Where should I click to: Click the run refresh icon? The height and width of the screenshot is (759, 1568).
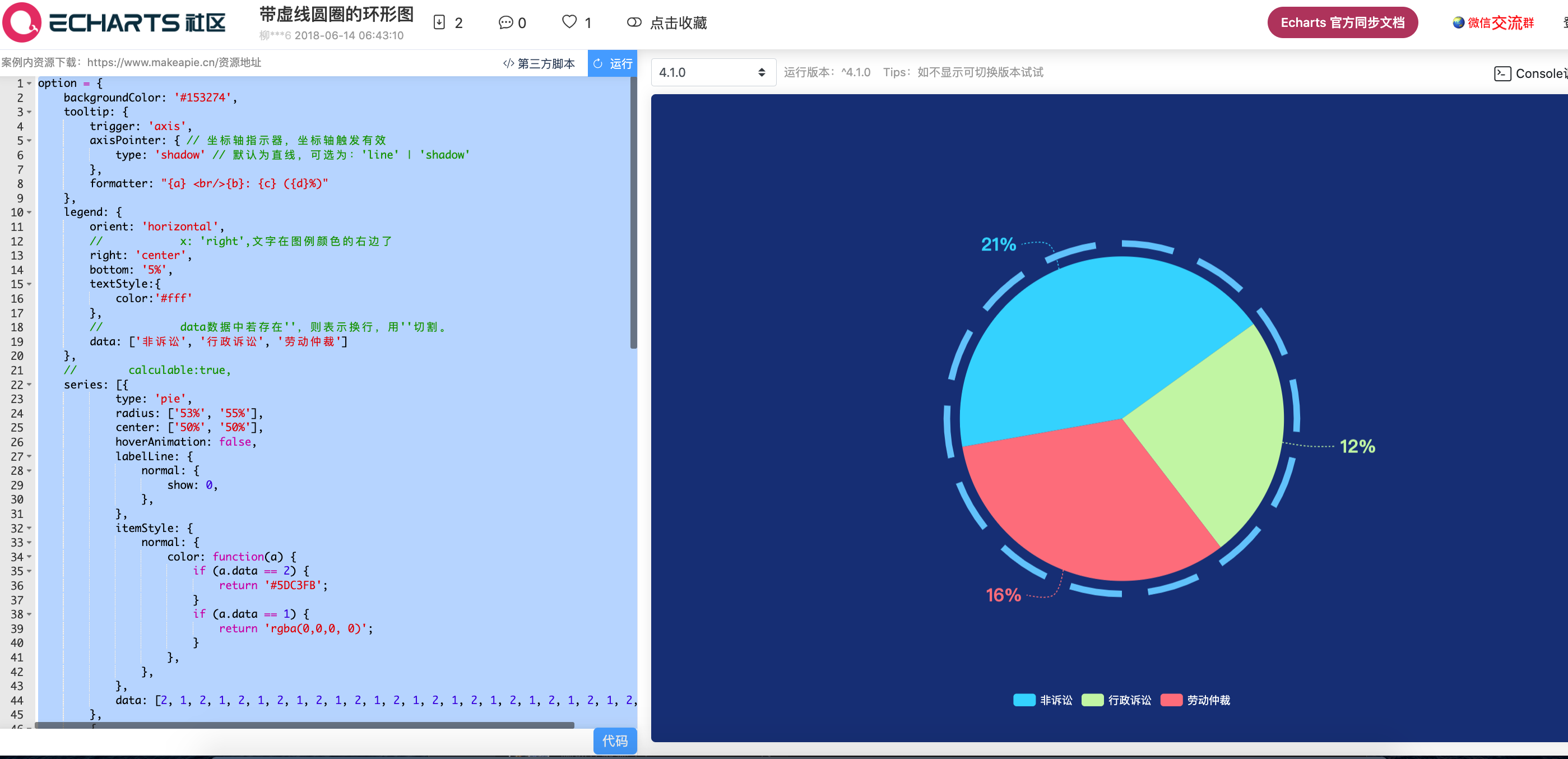click(598, 63)
